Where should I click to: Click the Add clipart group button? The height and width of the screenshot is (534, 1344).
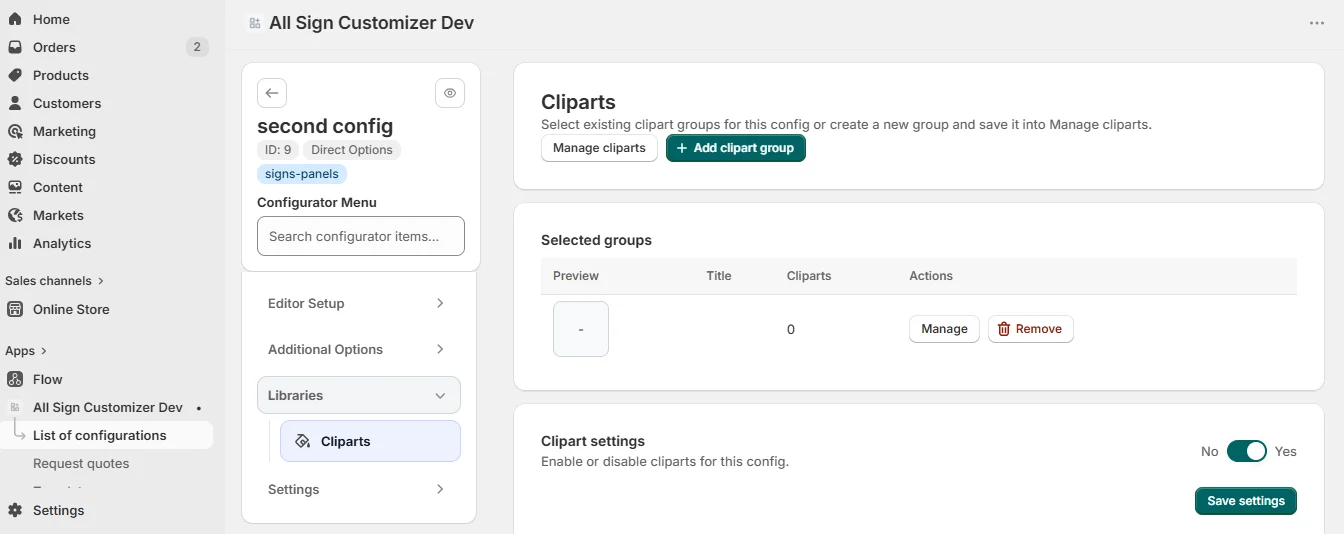(736, 148)
